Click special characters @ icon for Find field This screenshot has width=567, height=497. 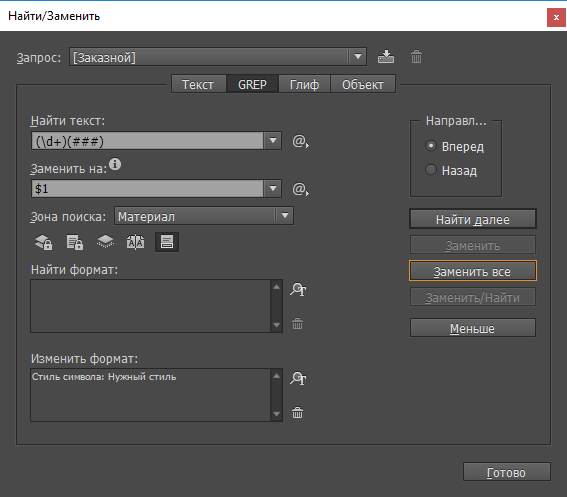pos(300,141)
